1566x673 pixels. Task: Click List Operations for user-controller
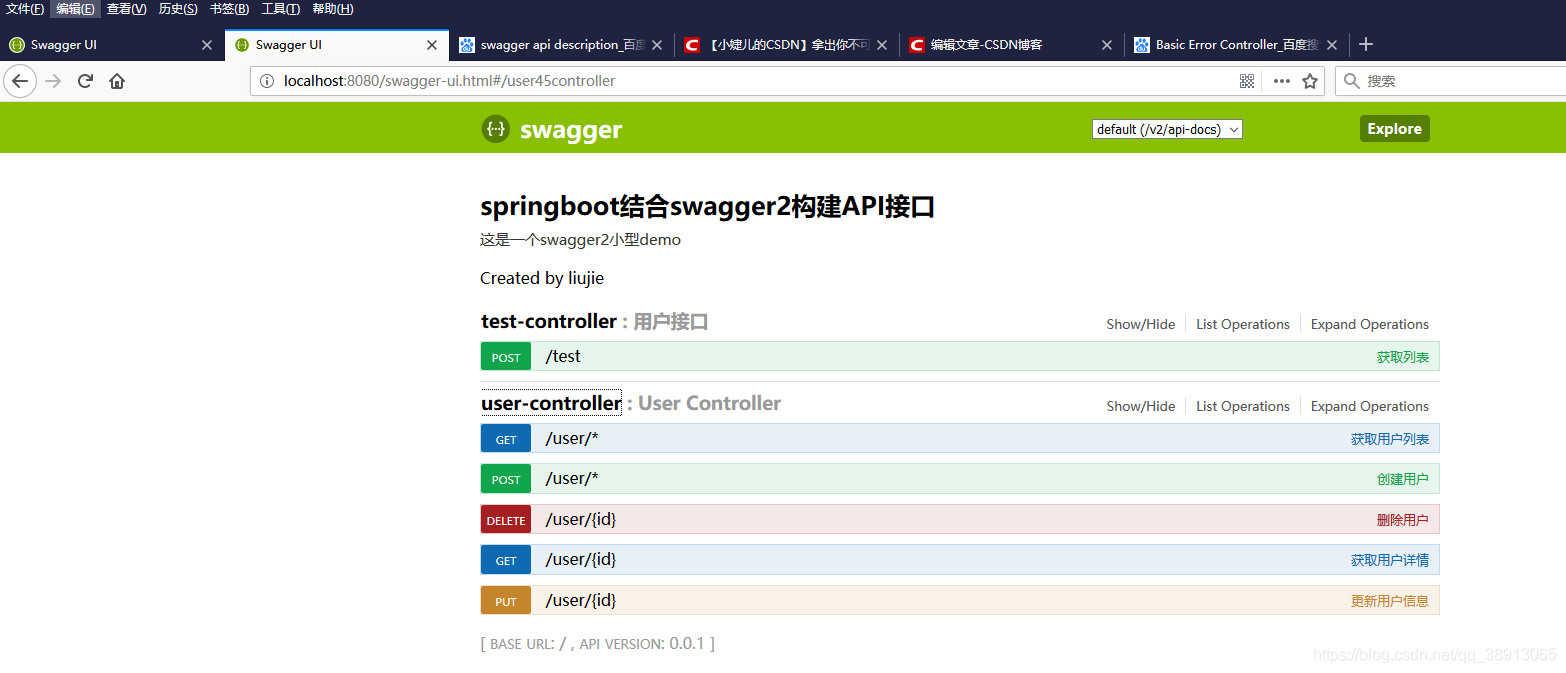coord(1243,406)
